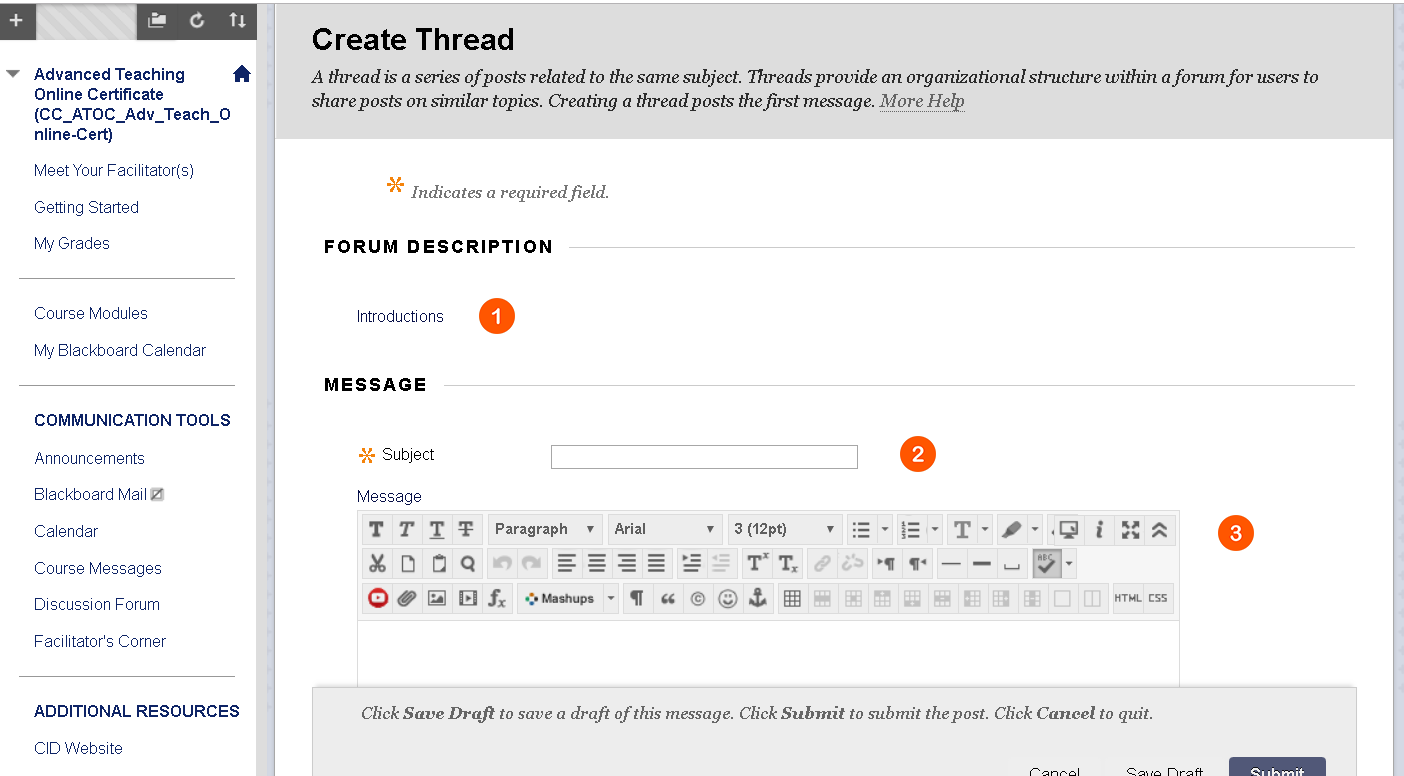Switch editor to full screen mode

[x=1130, y=530]
